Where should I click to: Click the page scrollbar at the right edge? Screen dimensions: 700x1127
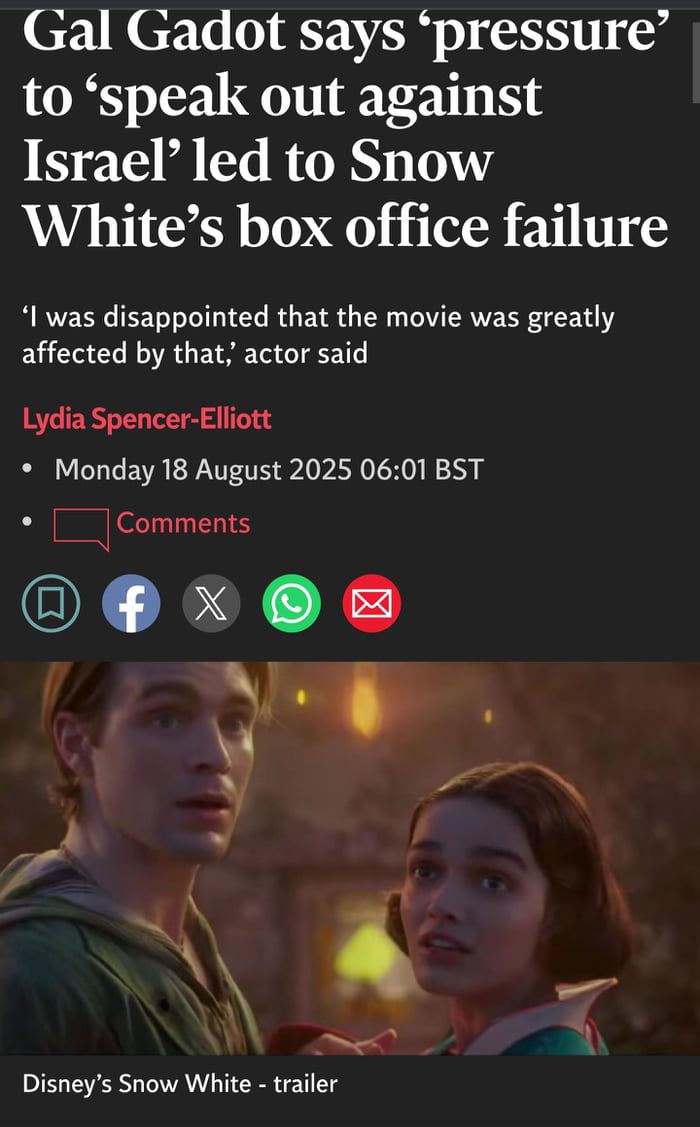point(696,58)
